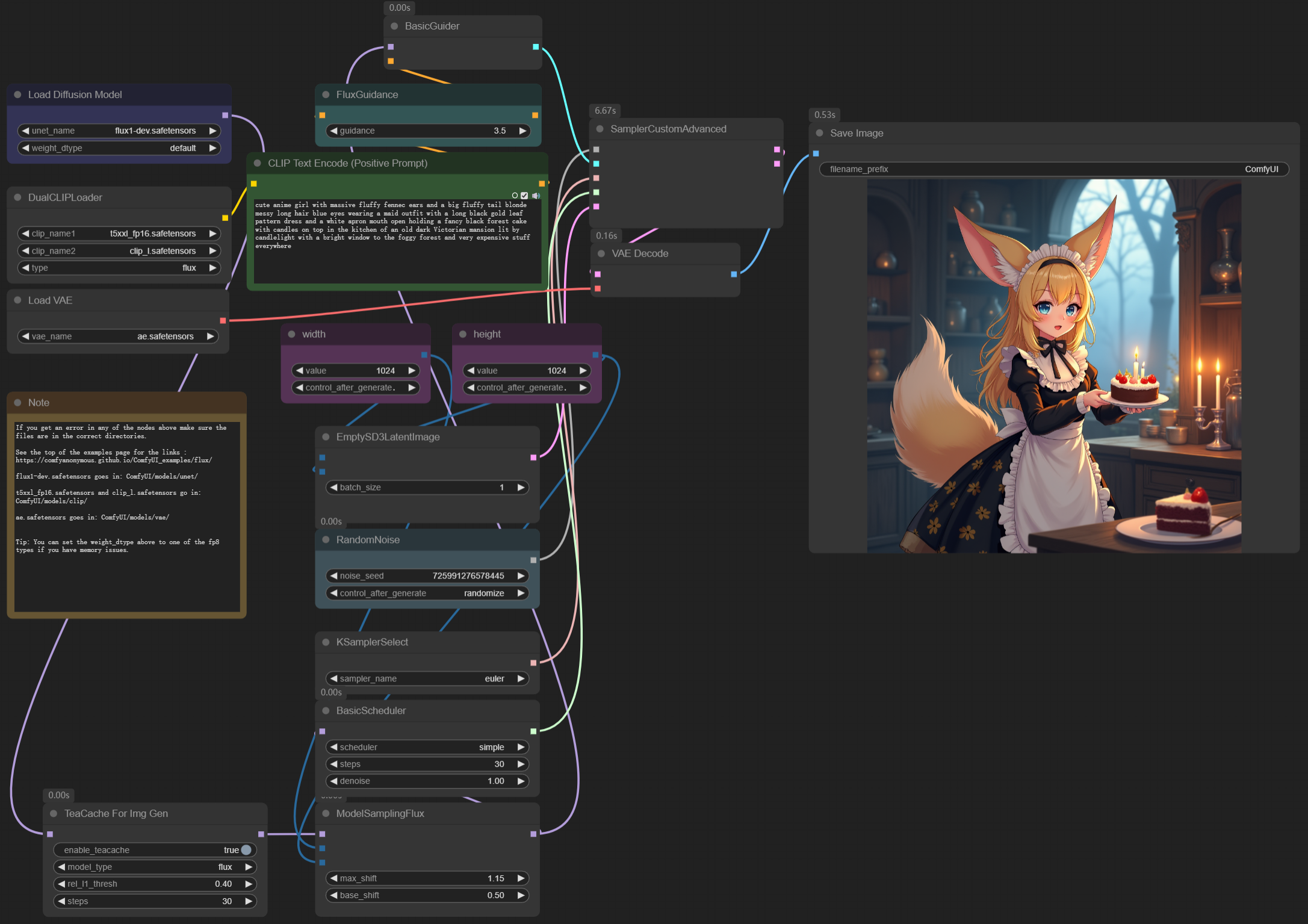The height and width of the screenshot is (924, 1308).
Task: Collapse the Note node via its title dot
Action: coord(18,403)
